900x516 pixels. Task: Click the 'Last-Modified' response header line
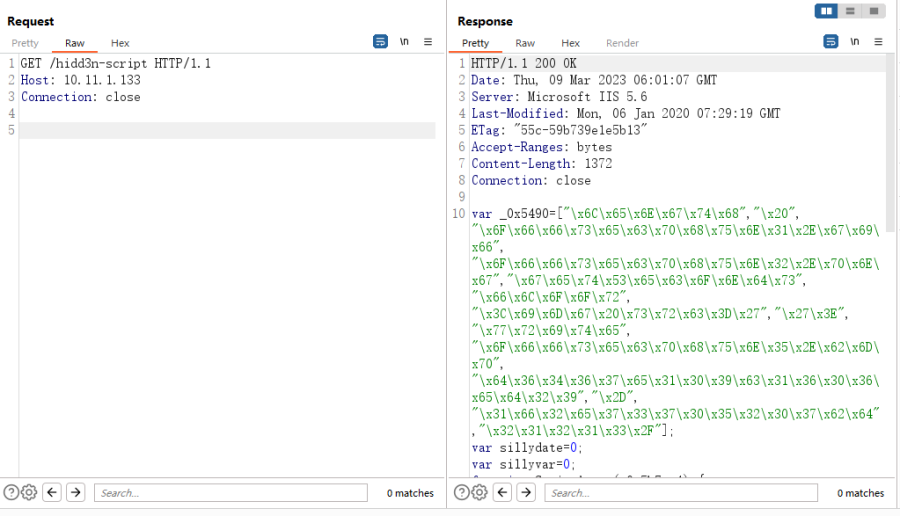(626, 113)
